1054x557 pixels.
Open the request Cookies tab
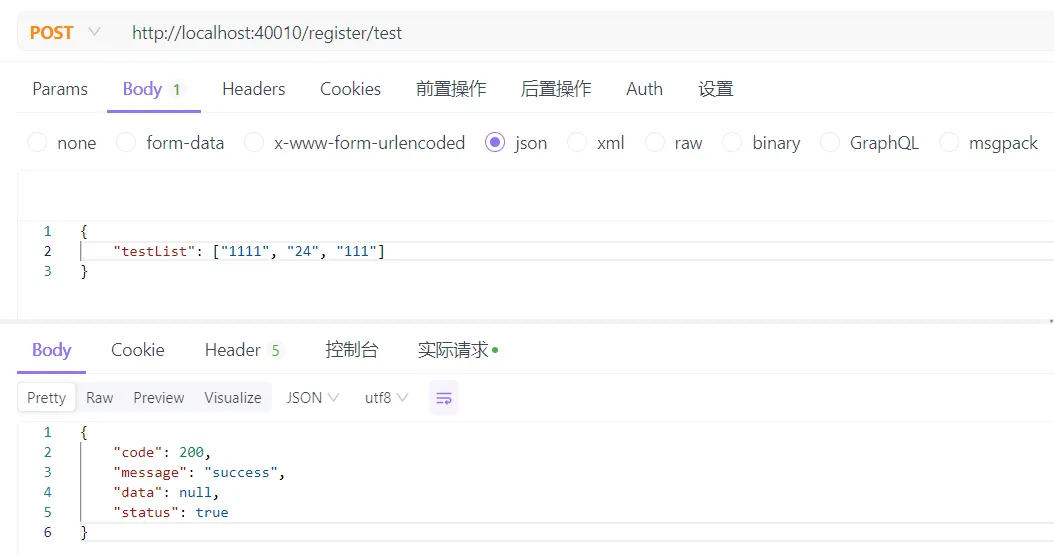[350, 89]
